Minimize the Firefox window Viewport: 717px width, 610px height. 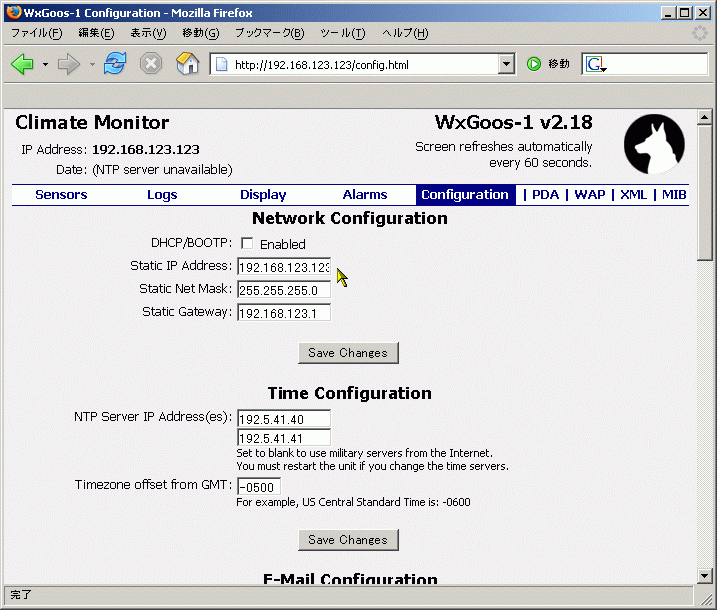pyautogui.click(x=668, y=13)
